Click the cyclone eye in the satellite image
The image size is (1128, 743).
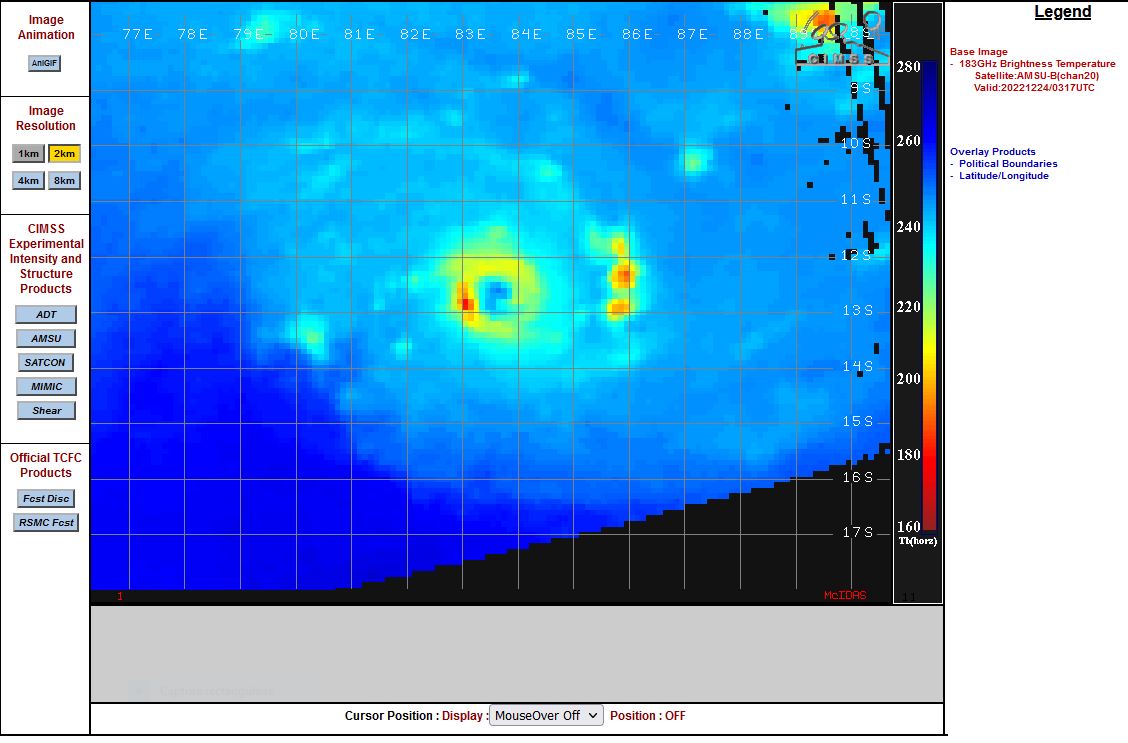coord(497,293)
